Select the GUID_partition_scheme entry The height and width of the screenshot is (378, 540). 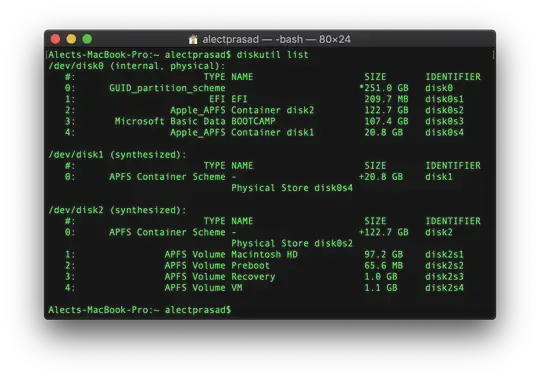pos(167,88)
